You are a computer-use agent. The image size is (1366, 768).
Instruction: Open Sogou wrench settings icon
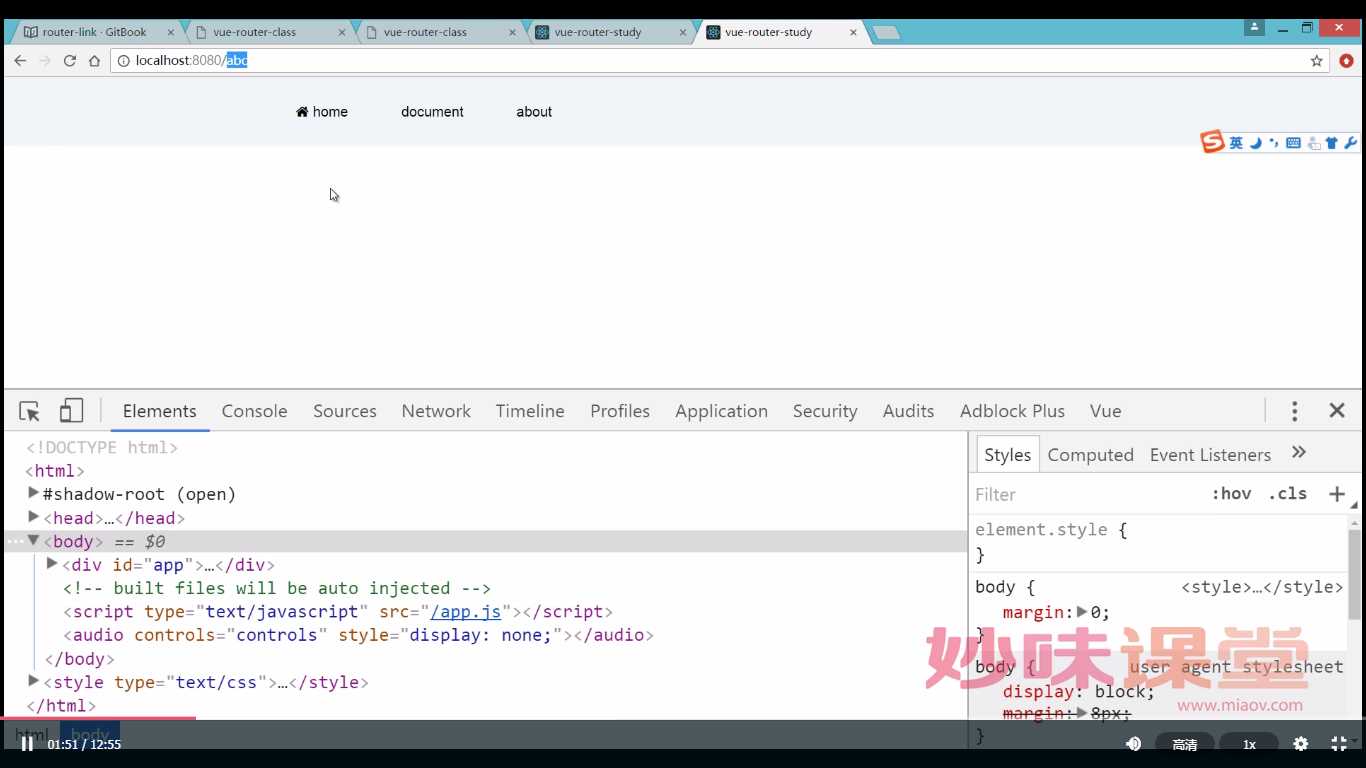pos(1350,143)
